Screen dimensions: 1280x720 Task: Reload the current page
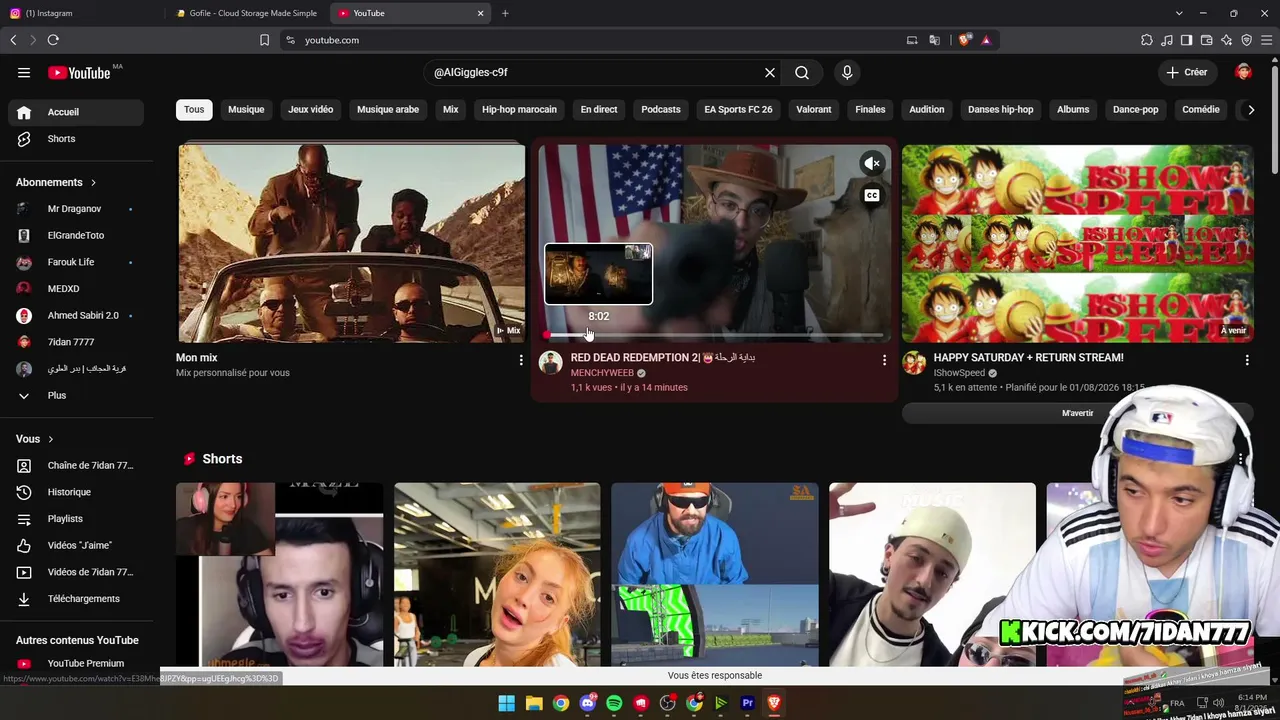tap(53, 40)
